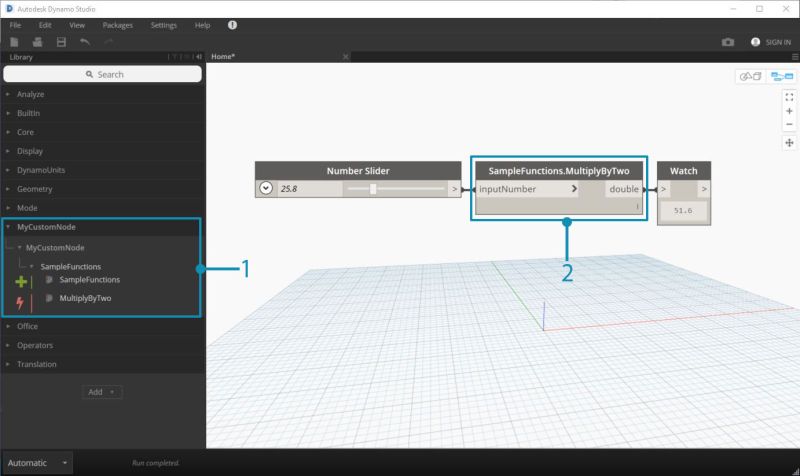The image size is (800, 476).
Task: Open the Add library dropdown
Action: (102, 392)
